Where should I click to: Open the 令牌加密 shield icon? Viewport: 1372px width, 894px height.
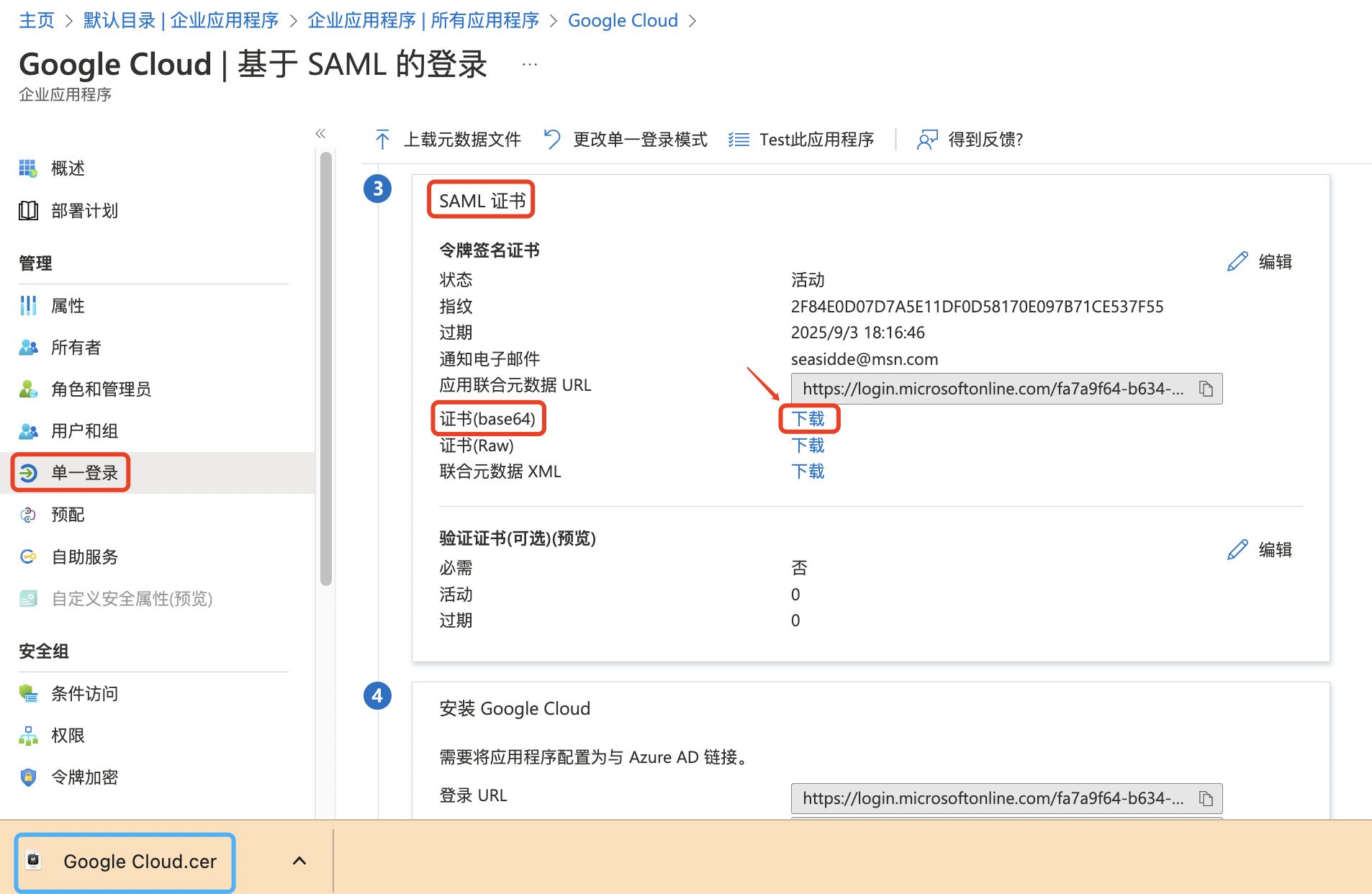pyautogui.click(x=28, y=777)
